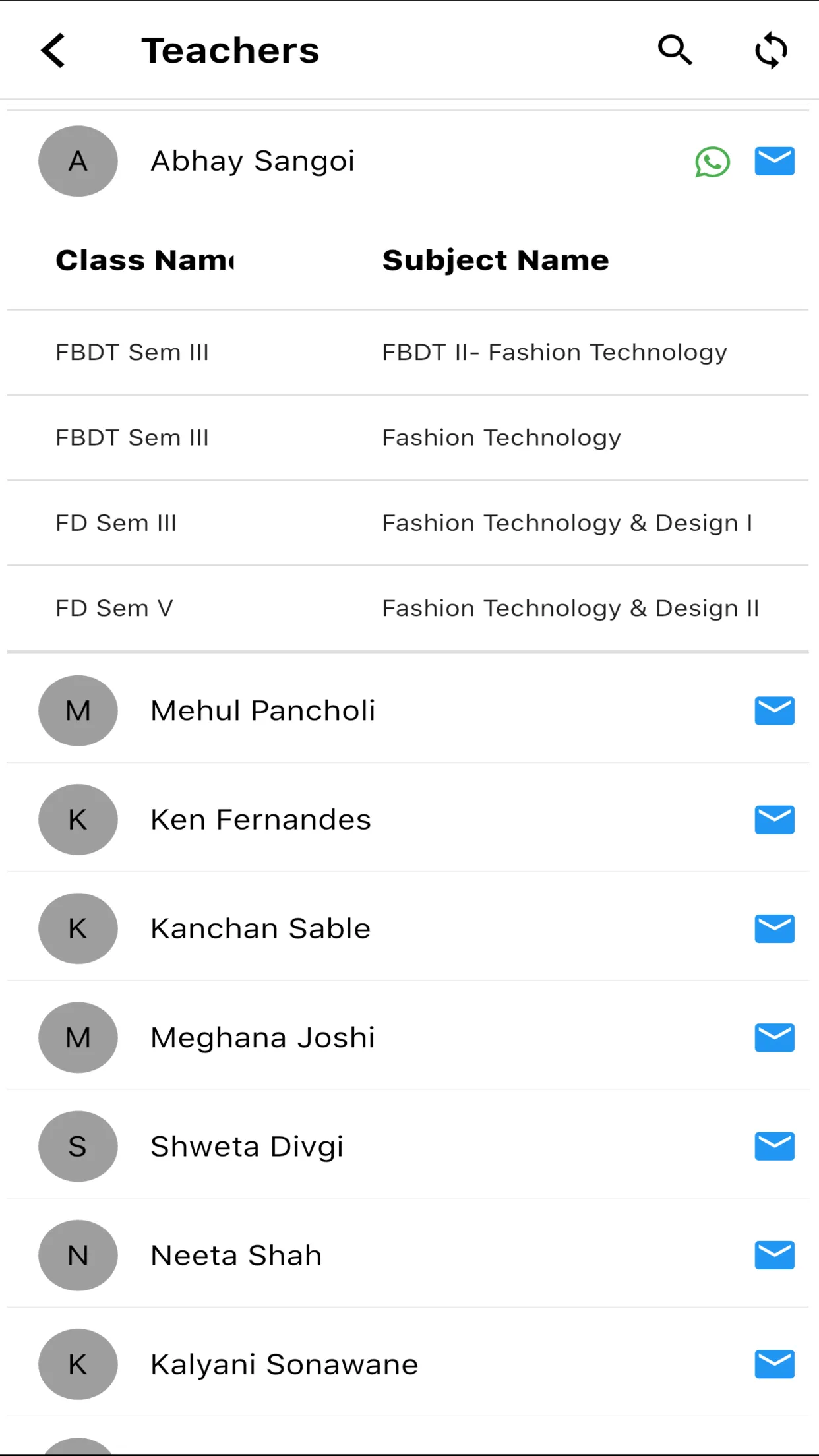The width and height of the screenshot is (819, 1456).
Task: Email Kalyani Sonawane
Action: [774, 1365]
